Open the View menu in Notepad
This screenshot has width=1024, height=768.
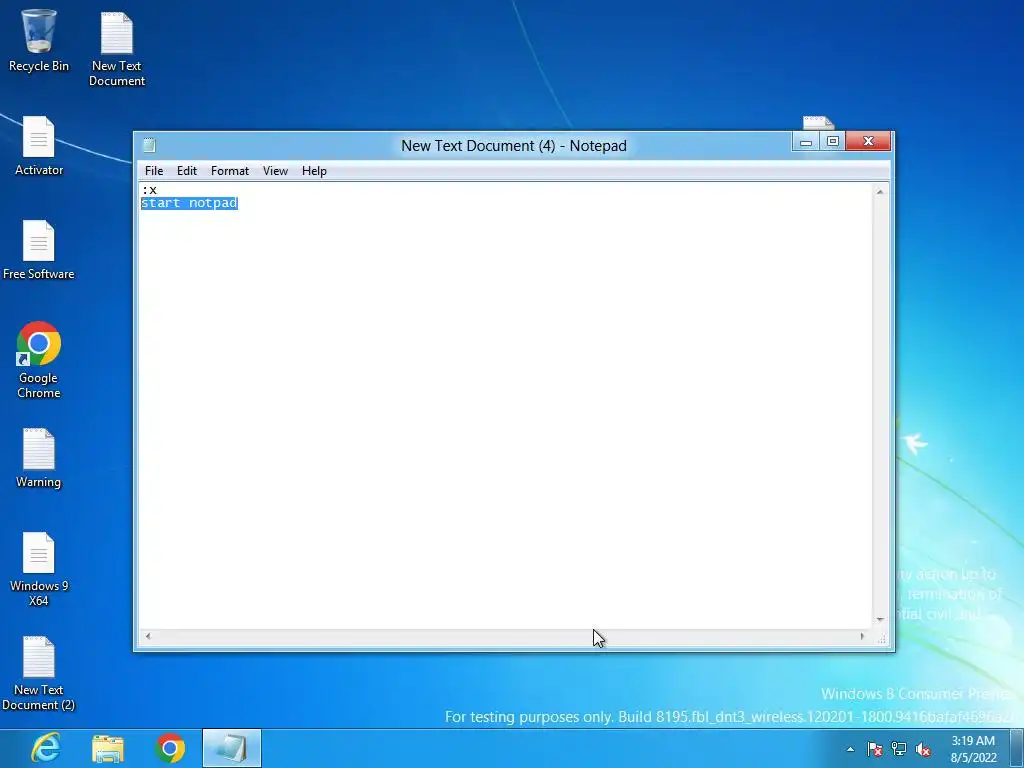[276, 170]
